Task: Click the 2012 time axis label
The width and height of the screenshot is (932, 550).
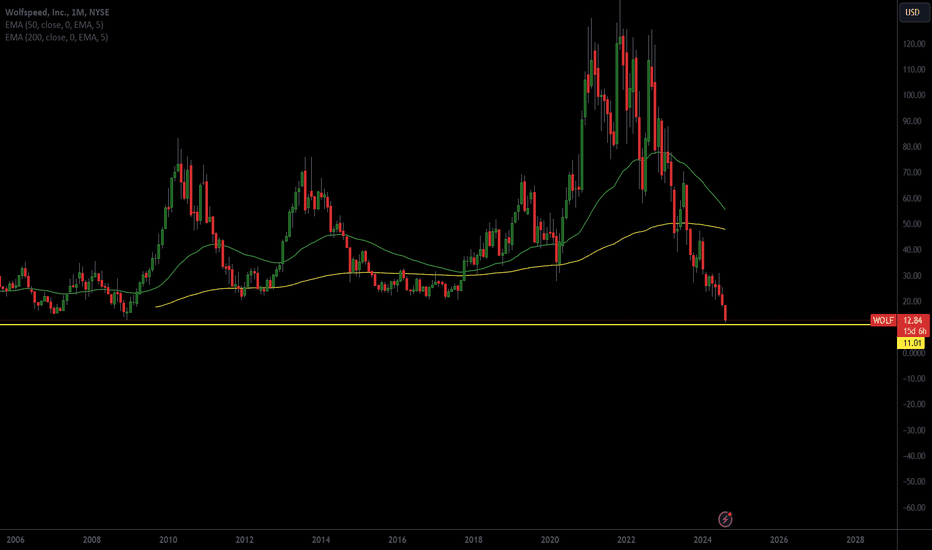Action: [244, 540]
